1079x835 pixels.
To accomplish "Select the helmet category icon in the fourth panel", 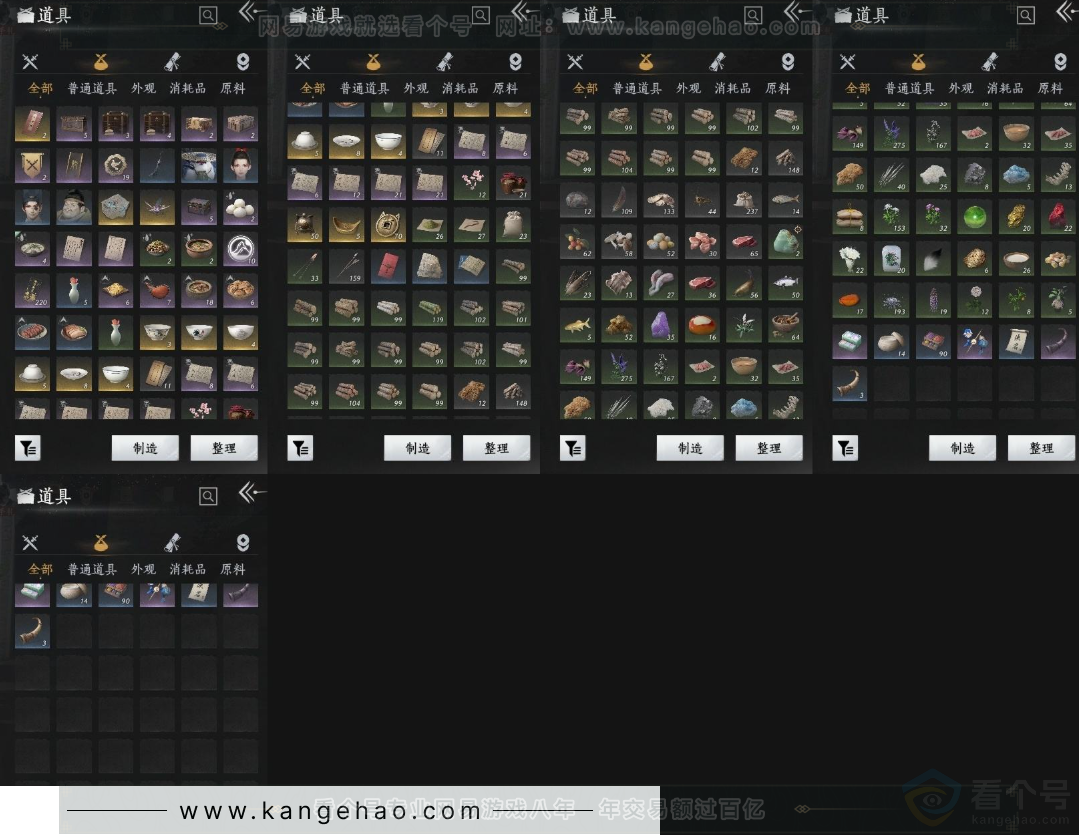I will click(1060, 62).
